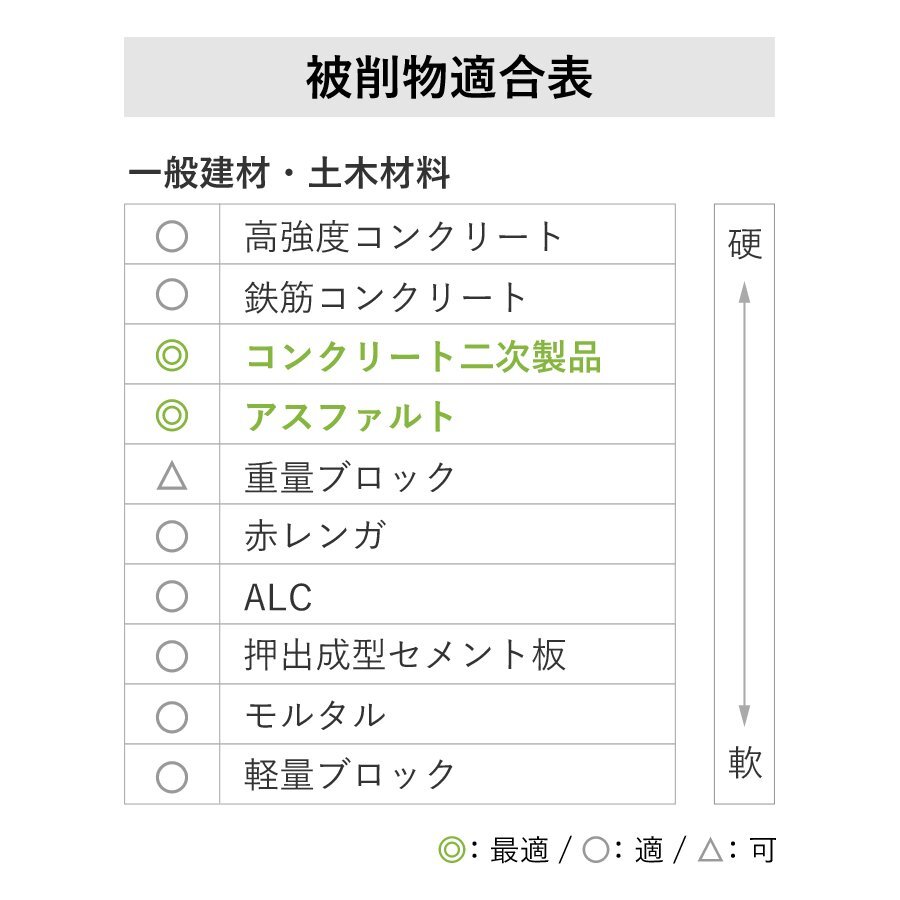Click the green コンクリート二次製品 label
Image resolution: width=900 pixels, height=900 pixels.
click(x=422, y=356)
